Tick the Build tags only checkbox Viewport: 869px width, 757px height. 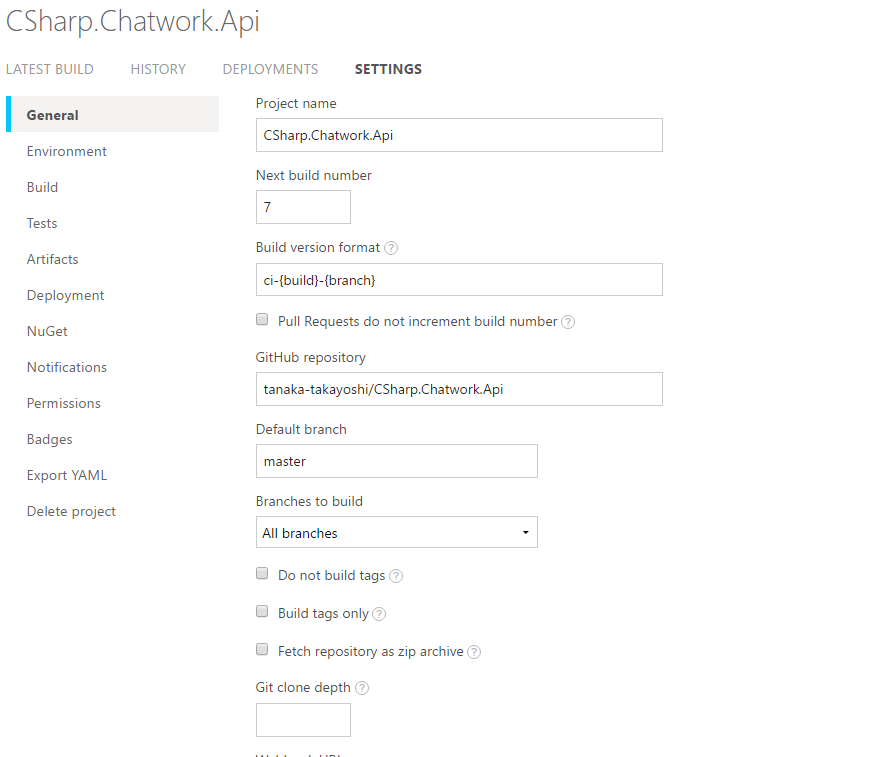coord(262,611)
